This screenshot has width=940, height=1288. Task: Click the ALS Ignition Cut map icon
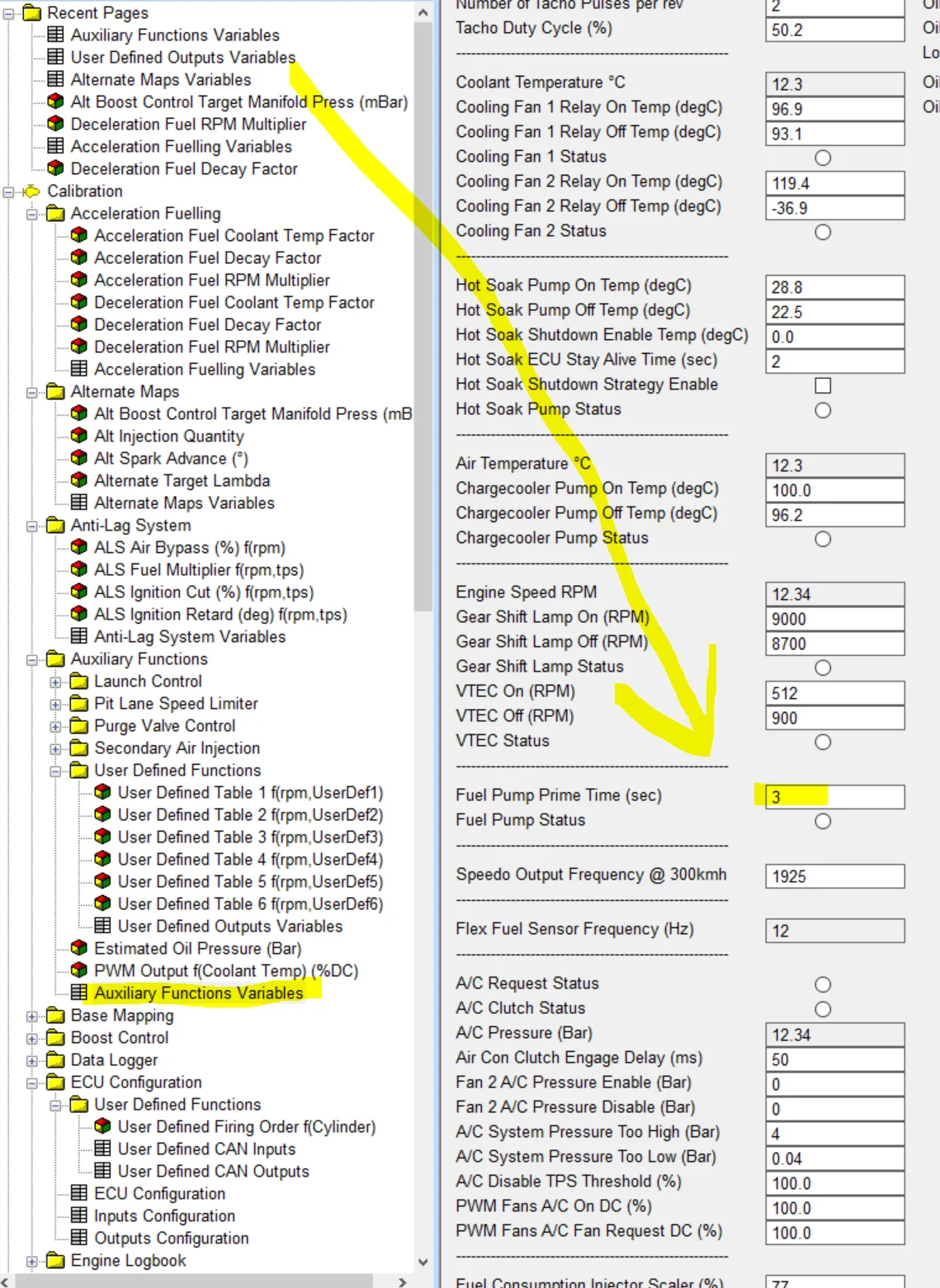click(79, 592)
